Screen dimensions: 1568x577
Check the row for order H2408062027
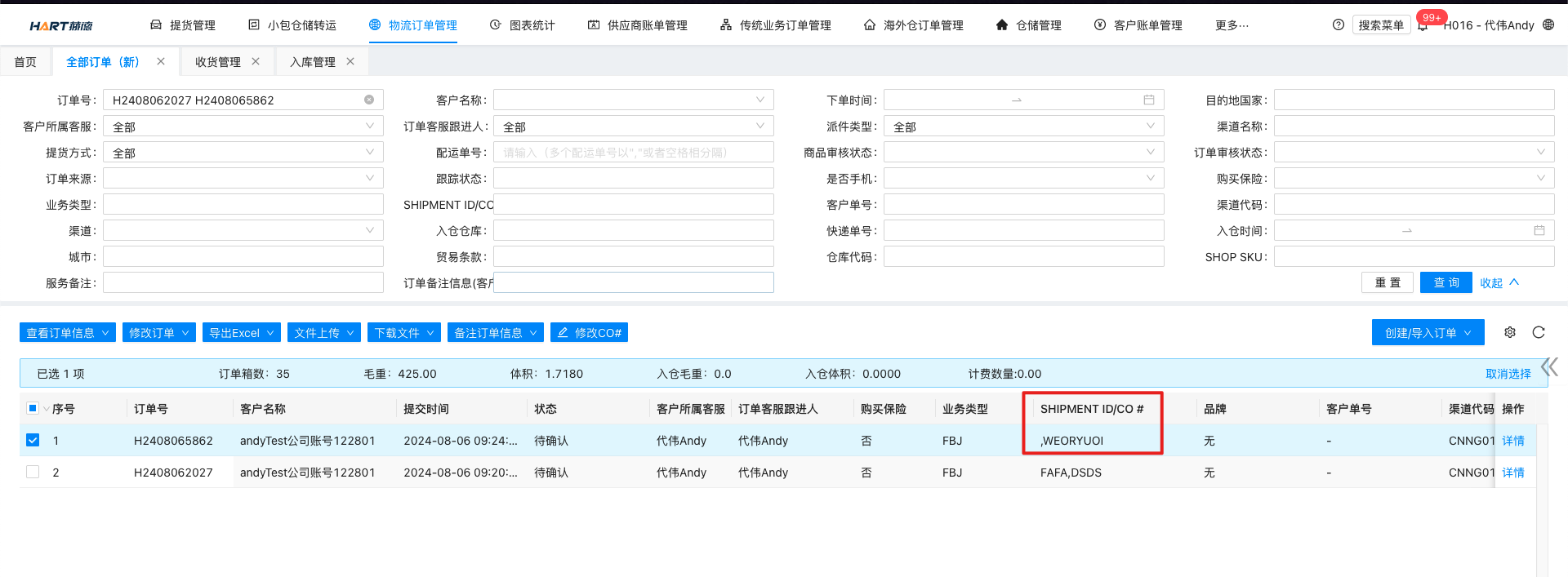[x=33, y=472]
